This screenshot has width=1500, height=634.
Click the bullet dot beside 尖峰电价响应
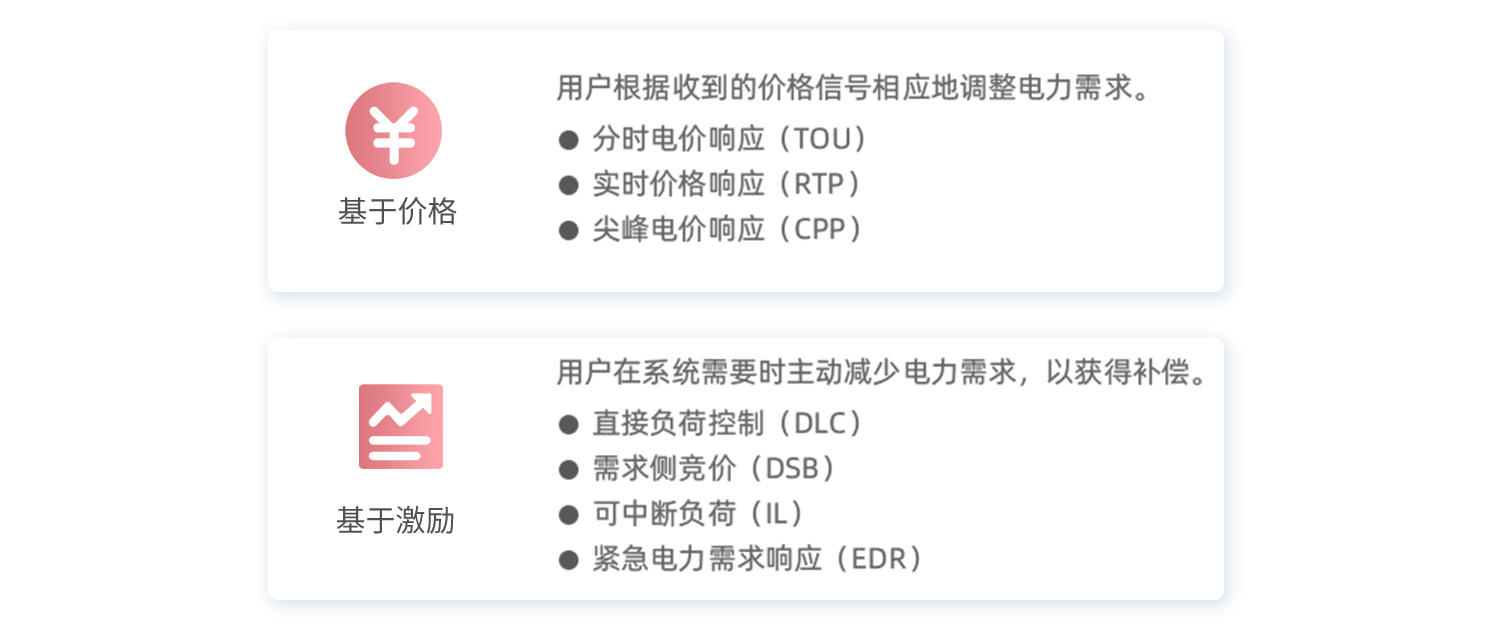click(569, 230)
